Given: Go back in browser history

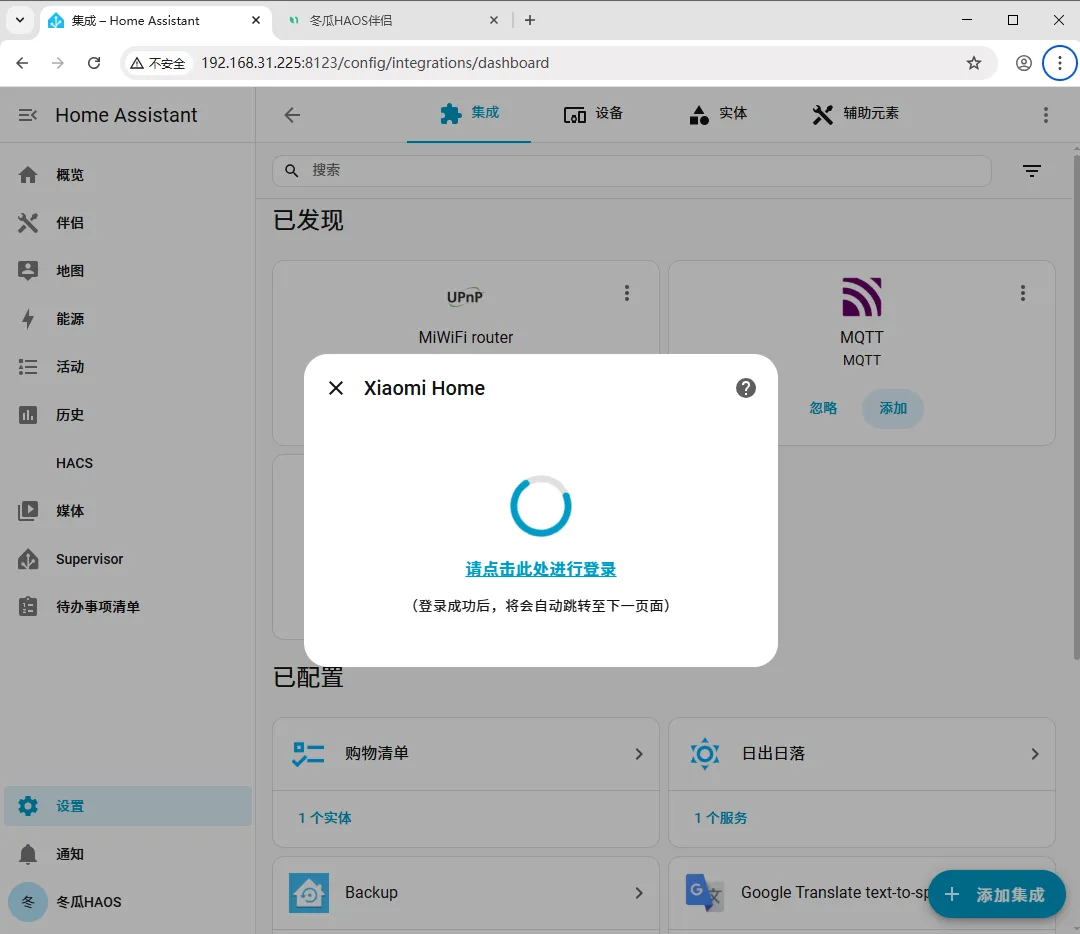Looking at the screenshot, I should [22, 63].
